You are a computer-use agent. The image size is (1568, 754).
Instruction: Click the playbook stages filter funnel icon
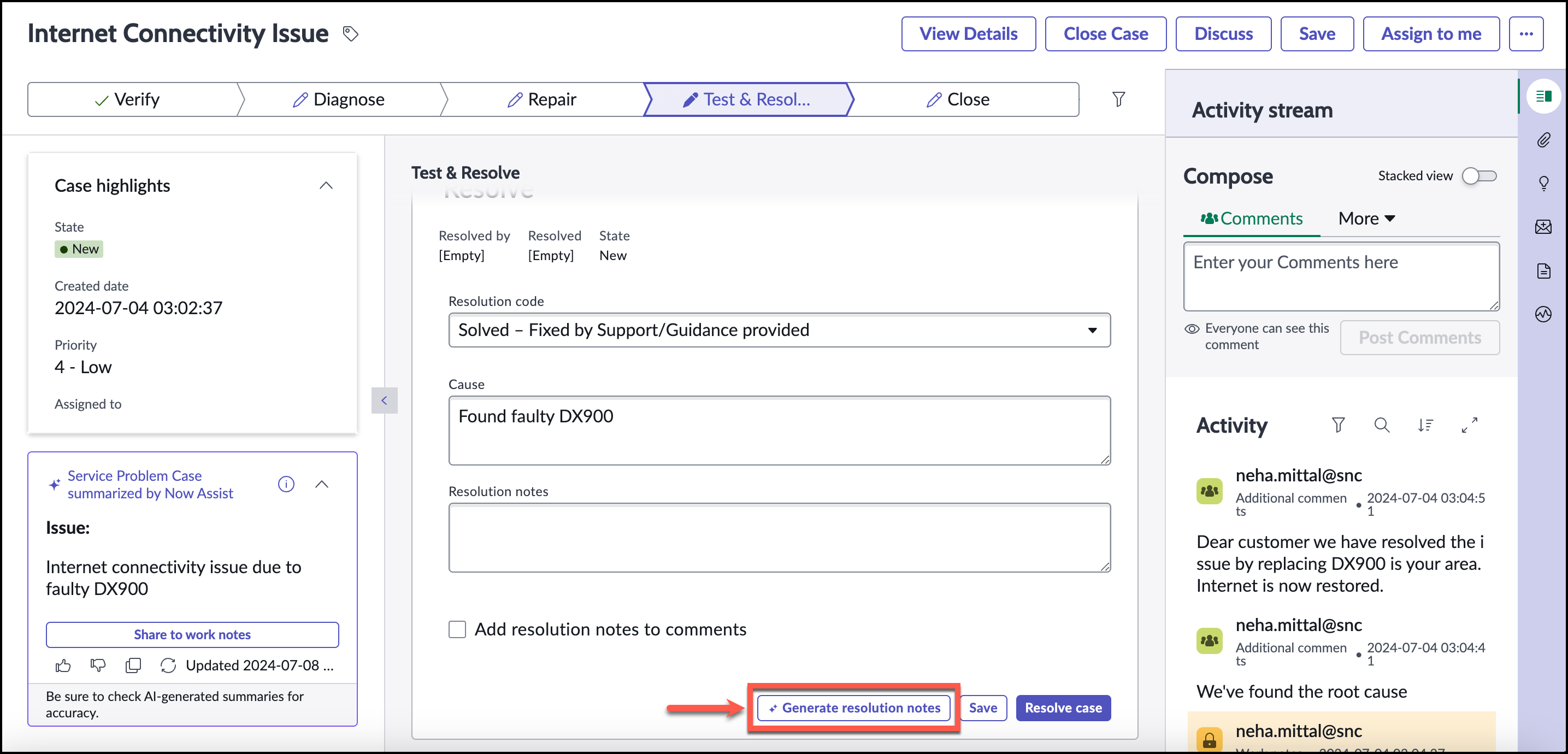[1118, 99]
